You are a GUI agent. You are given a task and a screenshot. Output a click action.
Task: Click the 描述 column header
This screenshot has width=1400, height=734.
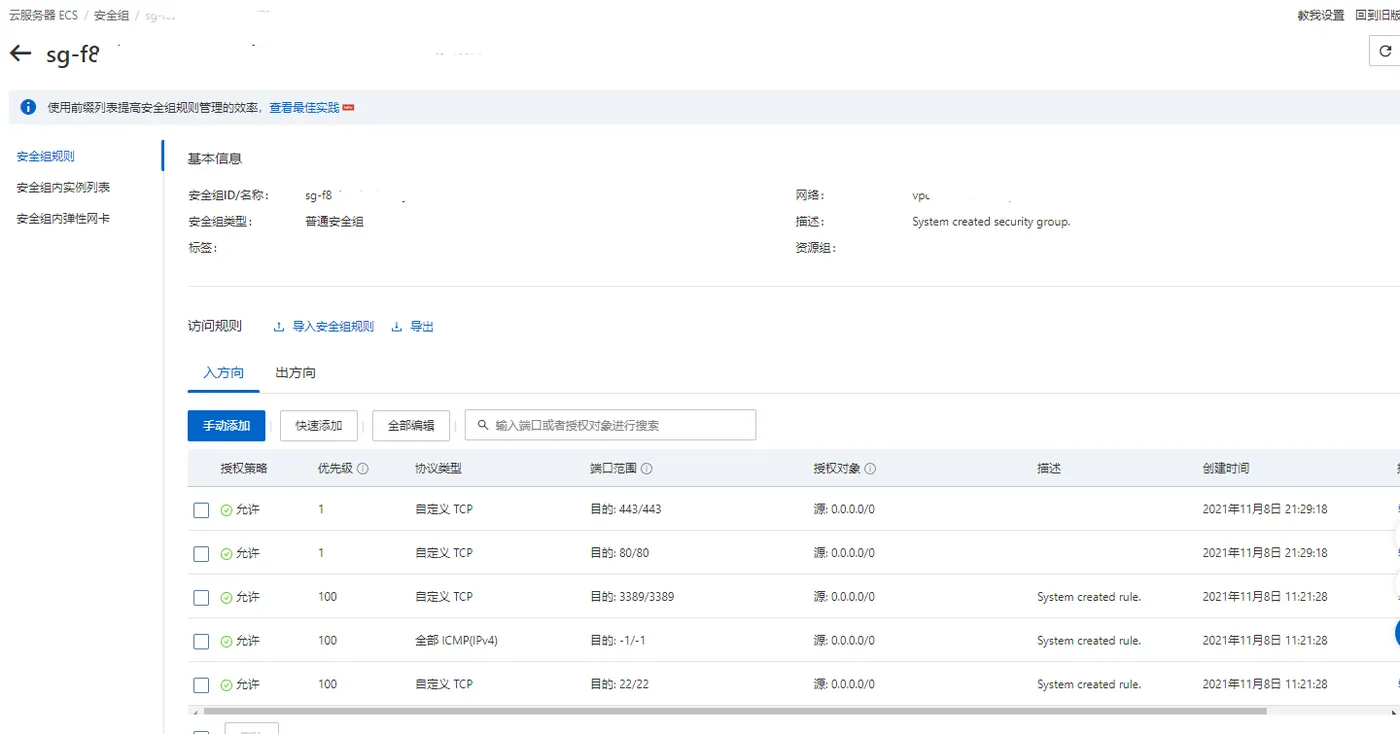pos(1049,469)
